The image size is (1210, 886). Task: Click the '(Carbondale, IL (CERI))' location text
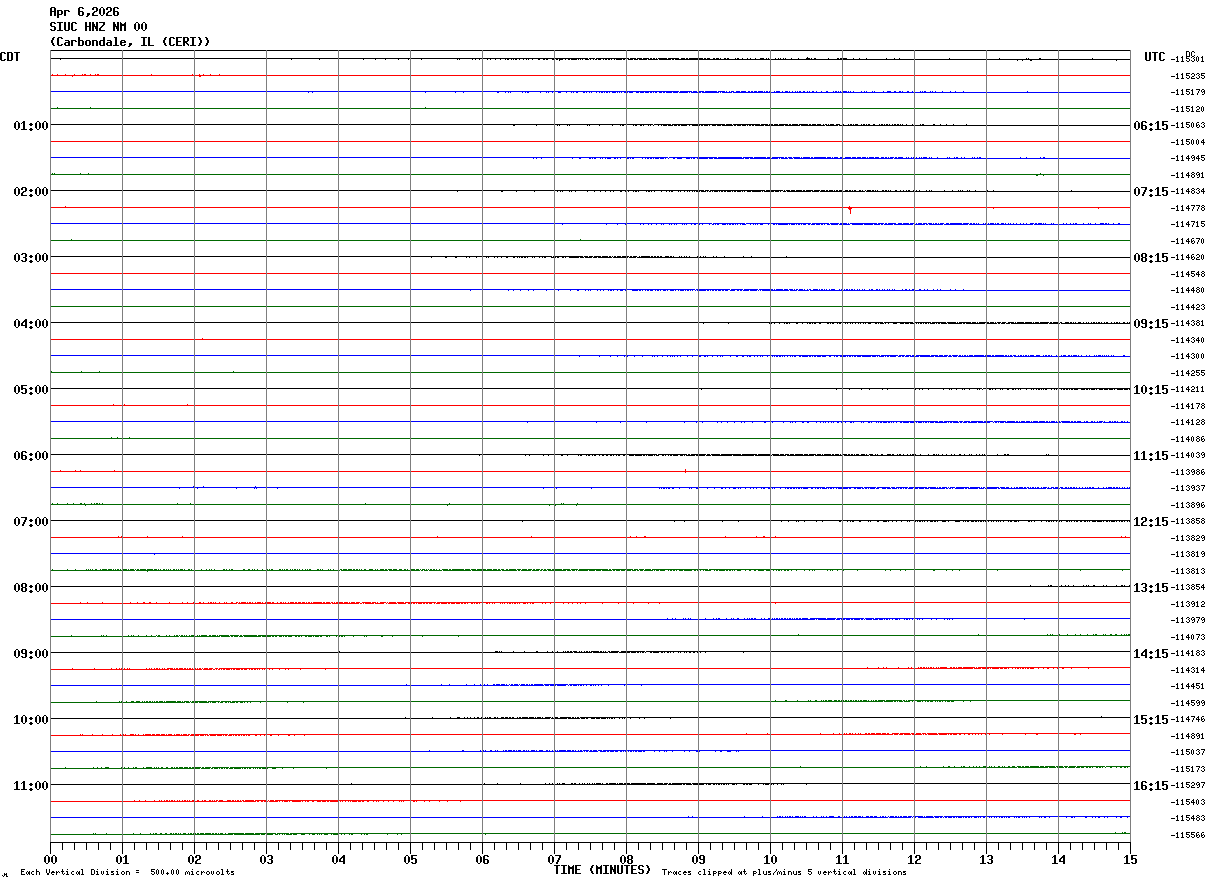click(130, 42)
